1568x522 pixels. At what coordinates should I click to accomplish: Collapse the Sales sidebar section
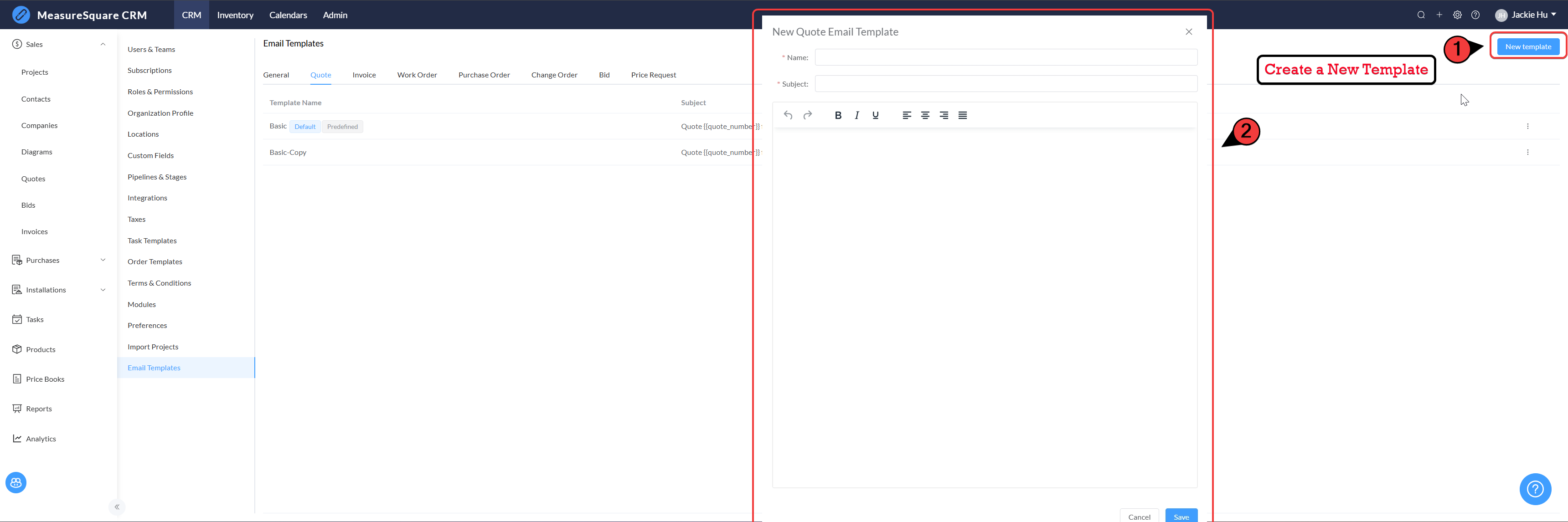tap(102, 45)
